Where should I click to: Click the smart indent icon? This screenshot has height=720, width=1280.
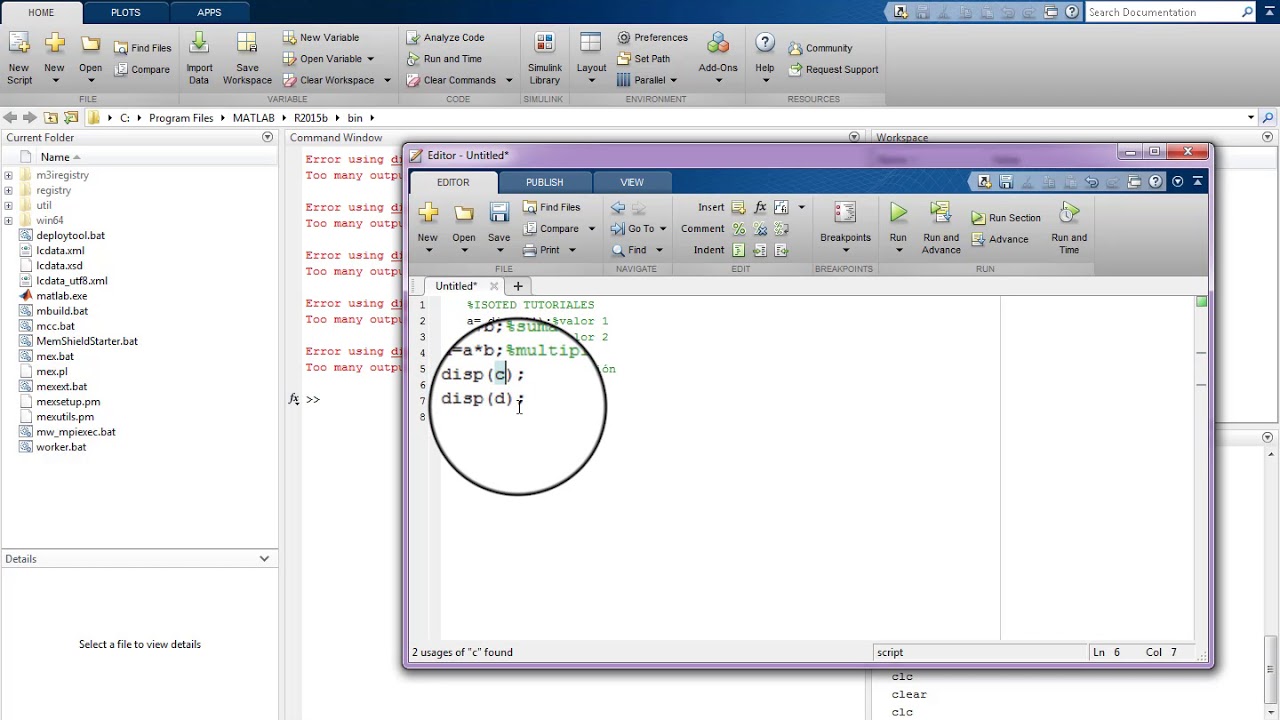tap(738, 250)
